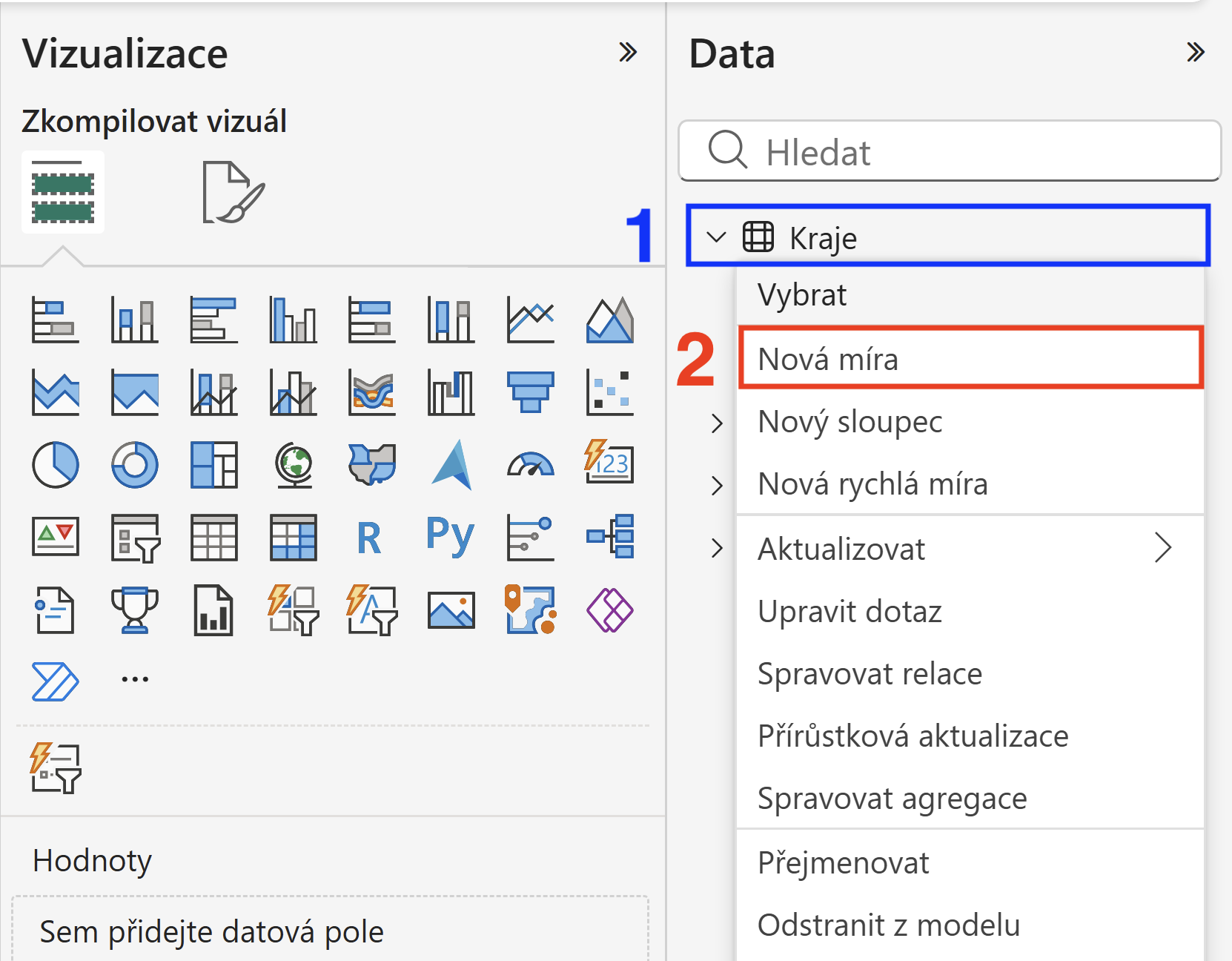1232x961 pixels.
Task: Choose Přejmenovat menu item
Action: click(970, 863)
